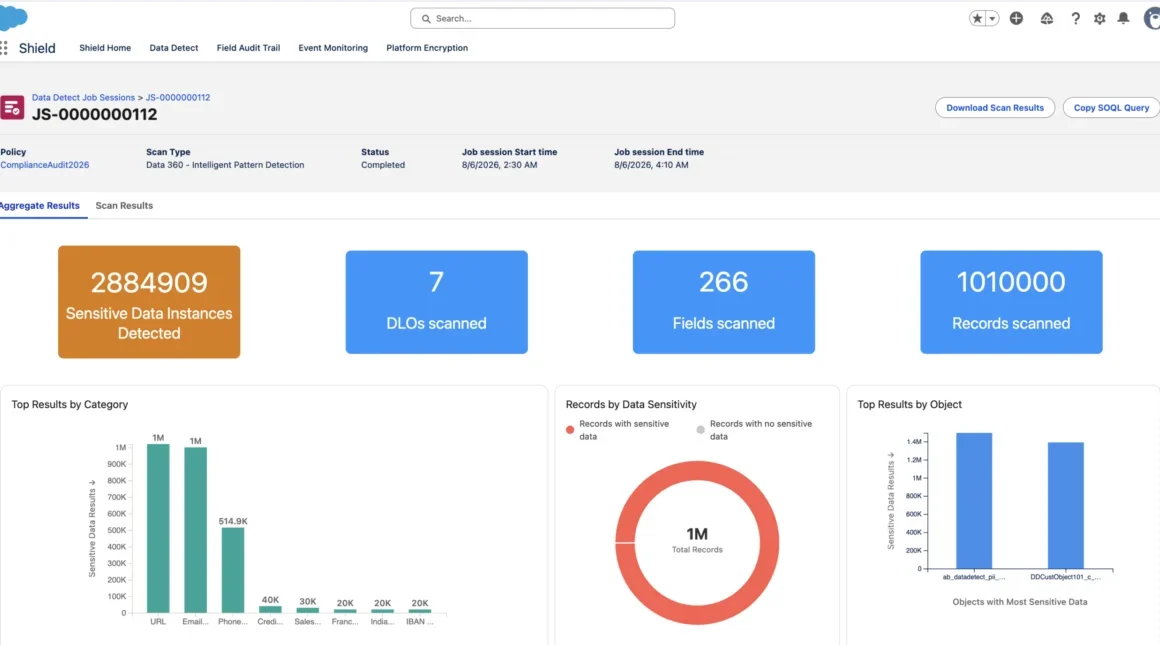Click Download Scan Results button
Screen dimensions: 1160x645
tap(995, 108)
